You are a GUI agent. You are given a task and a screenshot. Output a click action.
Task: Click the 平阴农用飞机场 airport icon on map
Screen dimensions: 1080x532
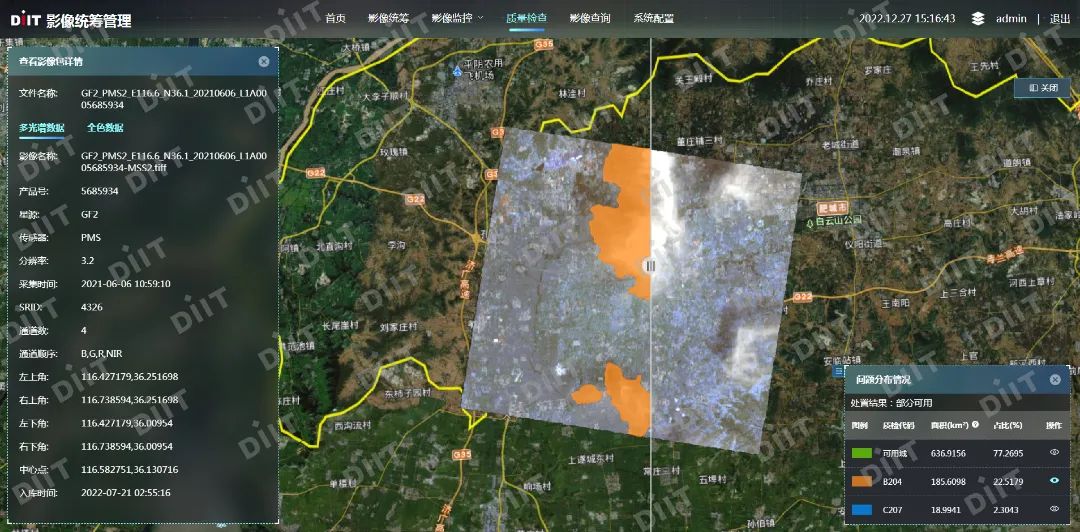[458, 70]
